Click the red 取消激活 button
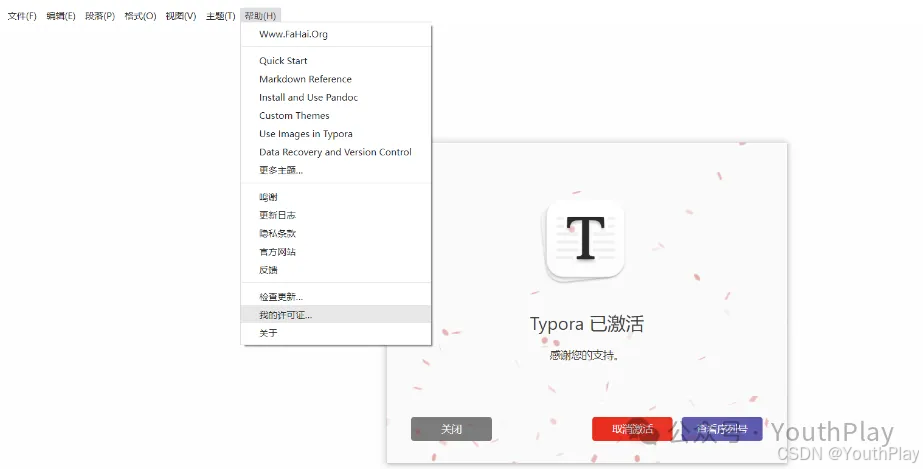 pyautogui.click(x=632, y=429)
